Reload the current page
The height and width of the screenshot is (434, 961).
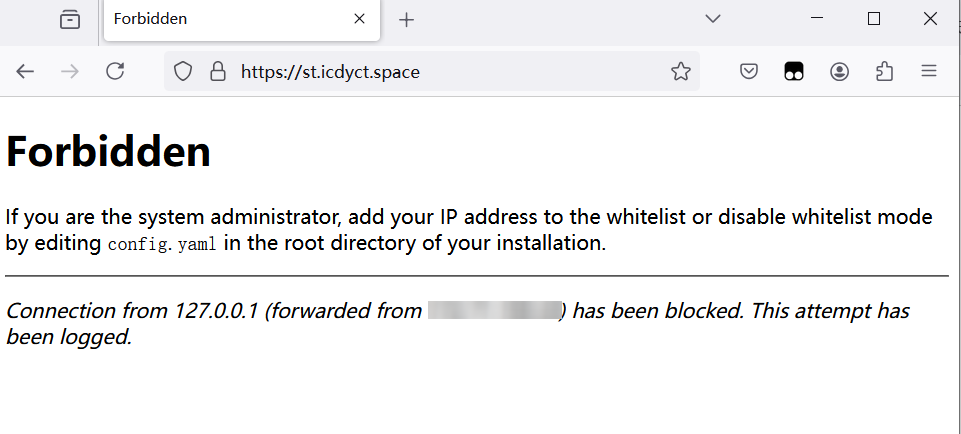[115, 71]
